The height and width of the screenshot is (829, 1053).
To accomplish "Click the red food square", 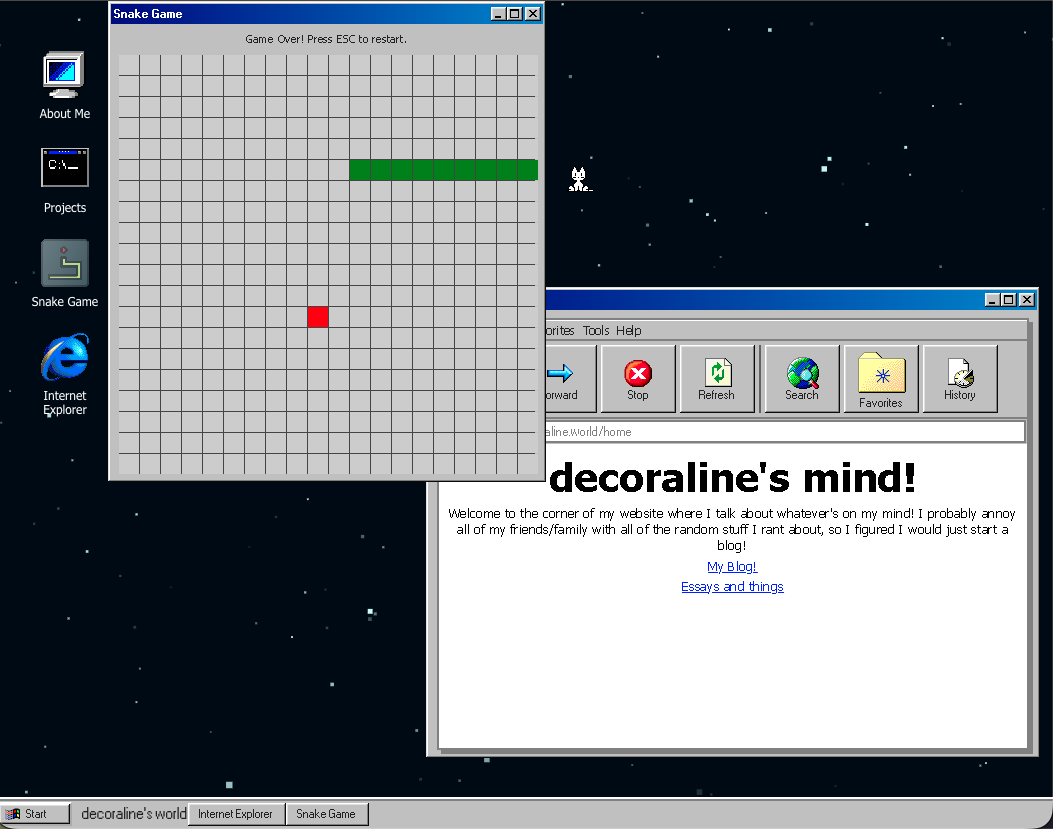I will (318, 317).
